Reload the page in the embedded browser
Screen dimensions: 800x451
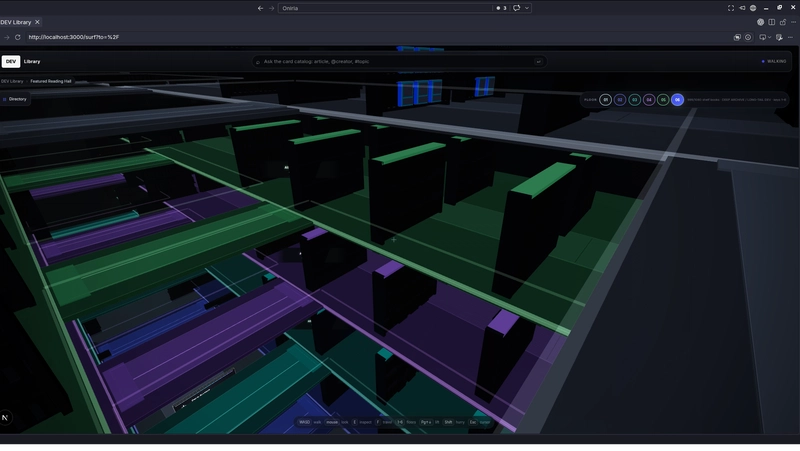tap(18, 37)
